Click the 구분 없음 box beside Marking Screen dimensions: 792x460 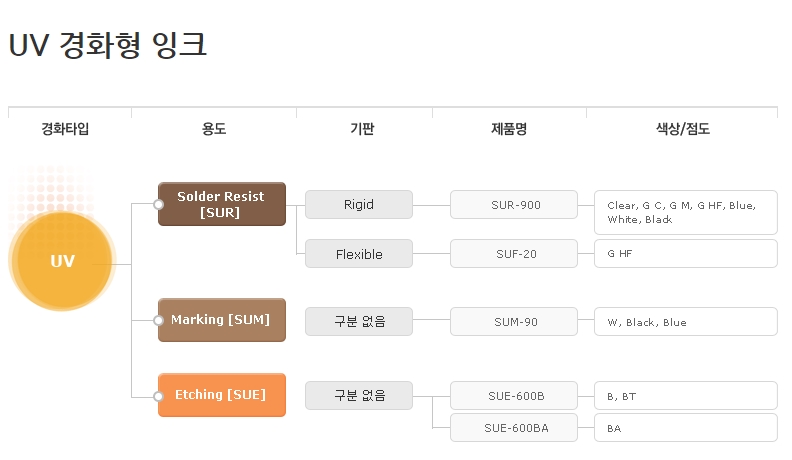click(x=359, y=322)
